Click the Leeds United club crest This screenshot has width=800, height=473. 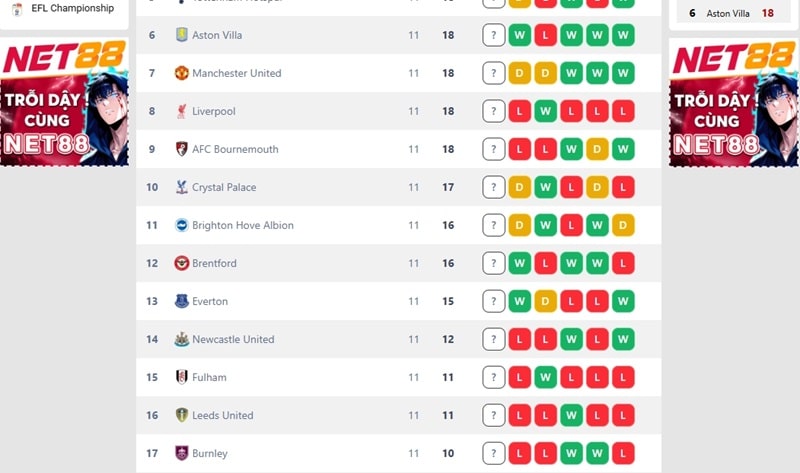(x=181, y=415)
